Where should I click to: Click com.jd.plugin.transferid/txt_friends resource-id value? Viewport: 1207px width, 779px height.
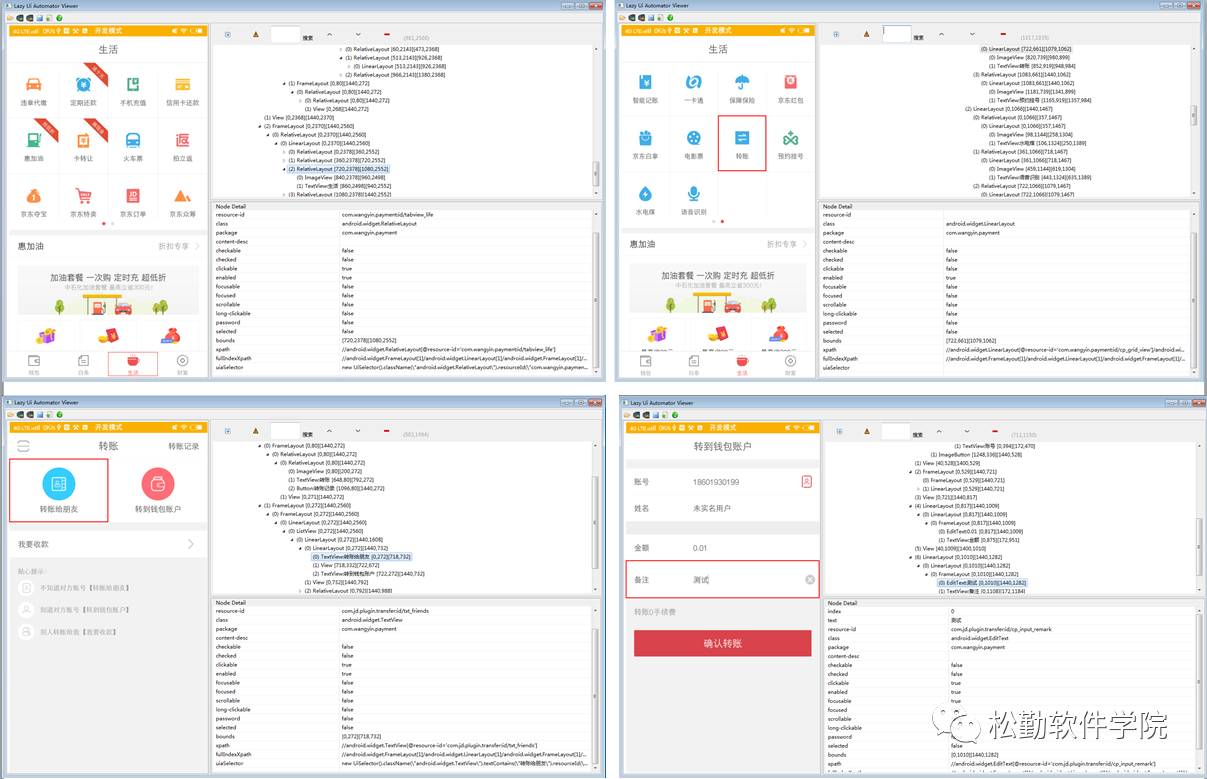(386, 611)
